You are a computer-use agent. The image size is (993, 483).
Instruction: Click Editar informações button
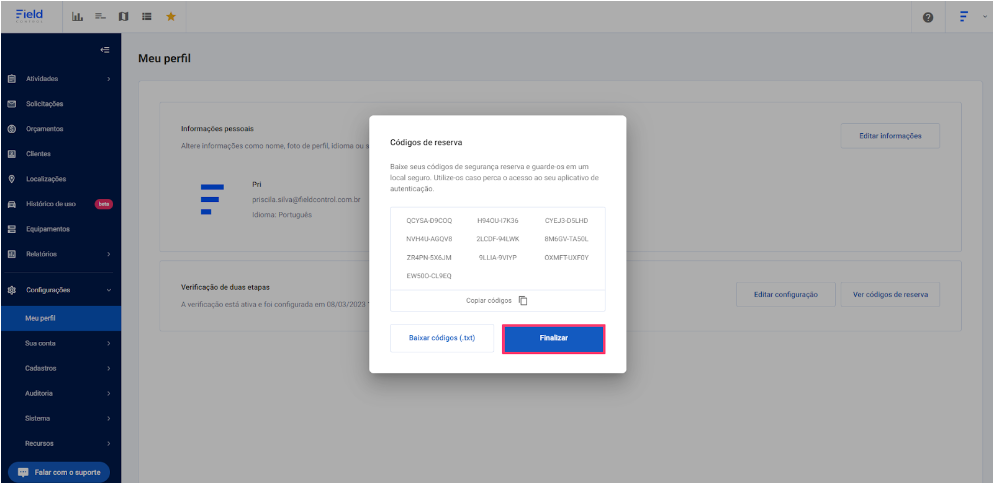pos(890,135)
